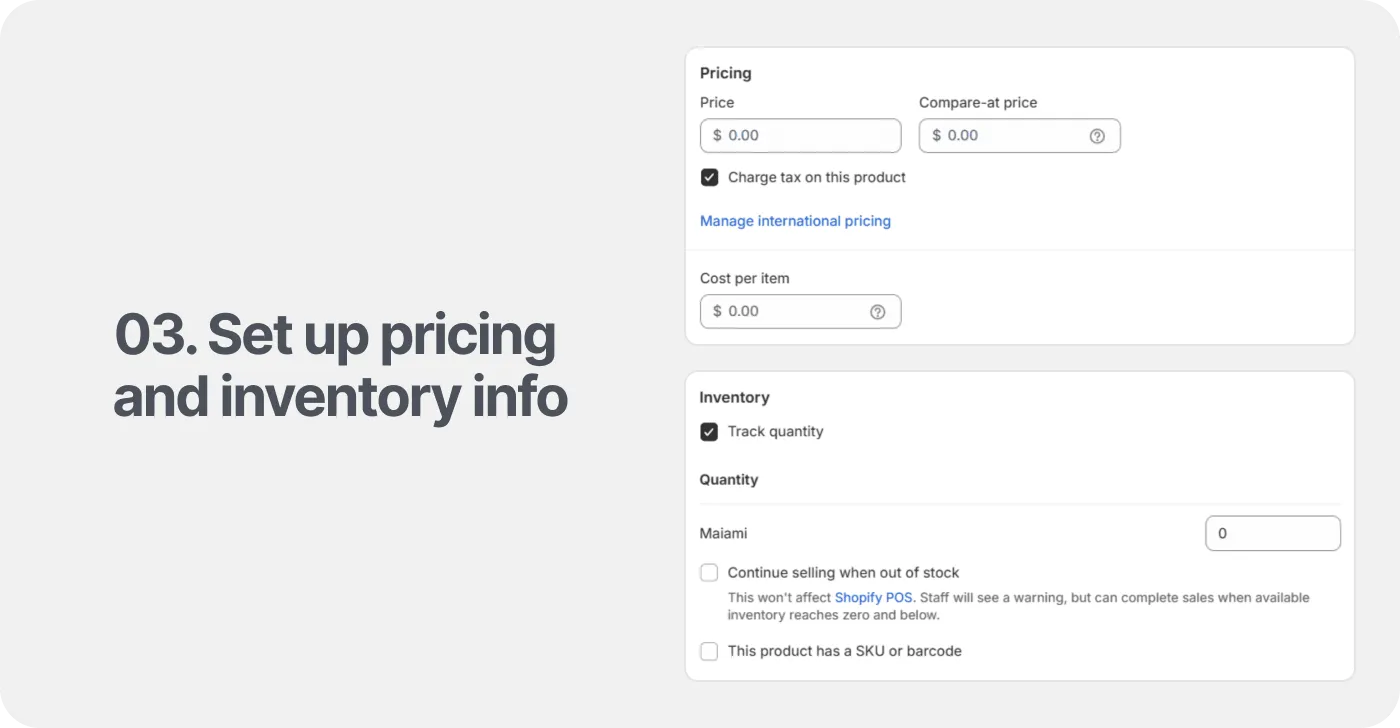
Task: Click the Maiami quantity input showing 0
Action: 1273,533
